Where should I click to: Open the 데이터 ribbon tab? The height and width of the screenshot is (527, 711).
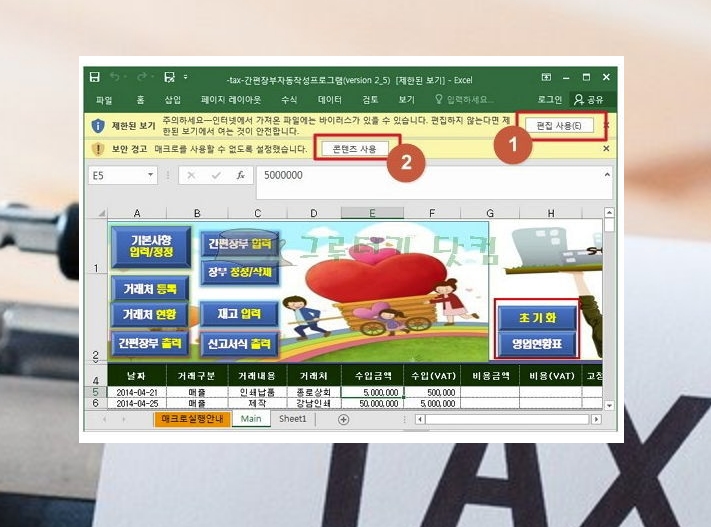330,100
